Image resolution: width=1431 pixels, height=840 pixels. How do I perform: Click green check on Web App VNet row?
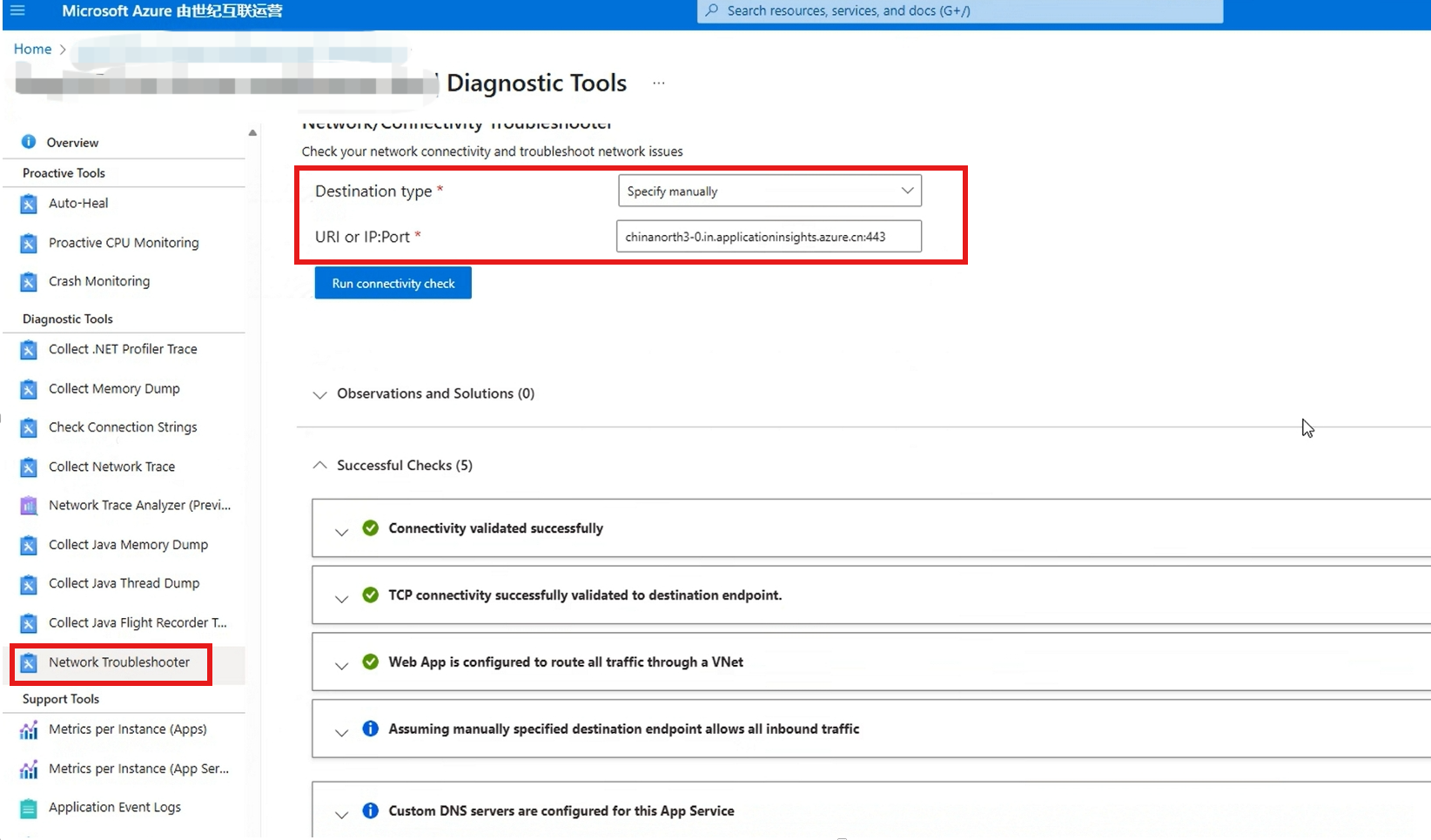[371, 662]
